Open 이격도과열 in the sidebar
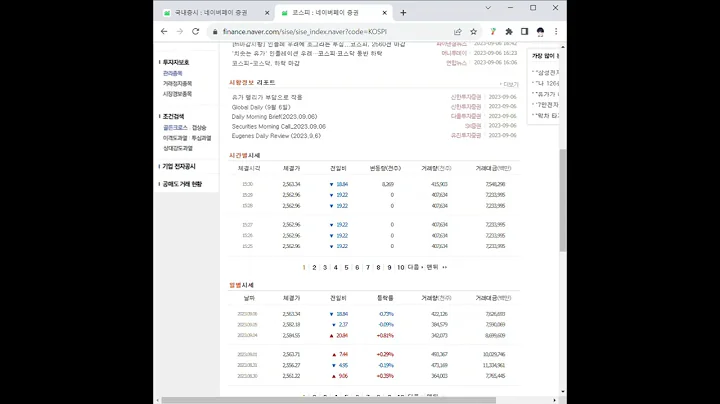The height and width of the screenshot is (404, 720). point(175,138)
